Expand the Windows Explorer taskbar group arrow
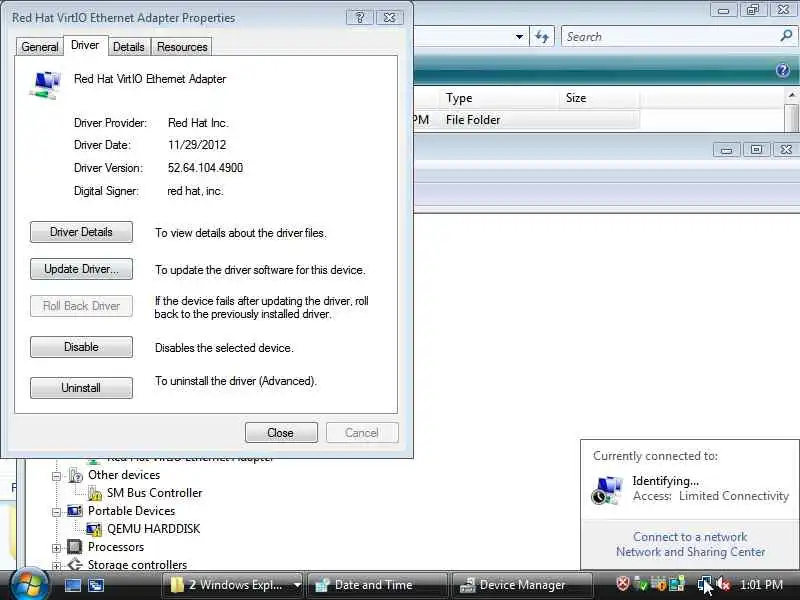This screenshot has width=800, height=600. pyautogui.click(x=296, y=585)
